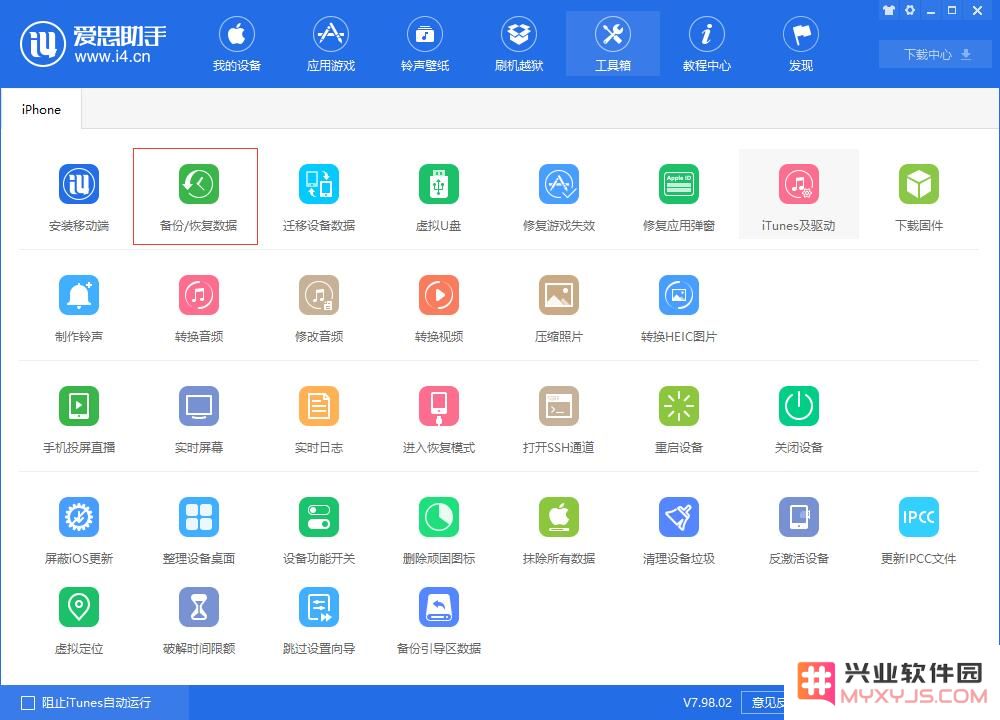Close the 爱思助手 window
This screenshot has height=720, width=1000.
coord(977,10)
